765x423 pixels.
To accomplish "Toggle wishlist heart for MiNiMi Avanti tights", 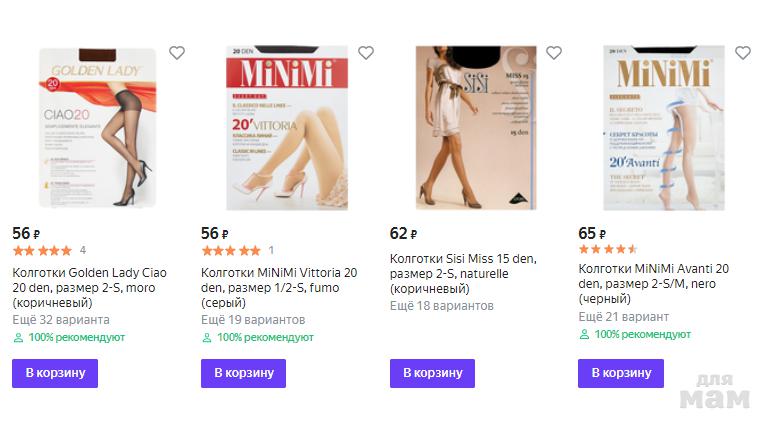I will click(x=743, y=53).
